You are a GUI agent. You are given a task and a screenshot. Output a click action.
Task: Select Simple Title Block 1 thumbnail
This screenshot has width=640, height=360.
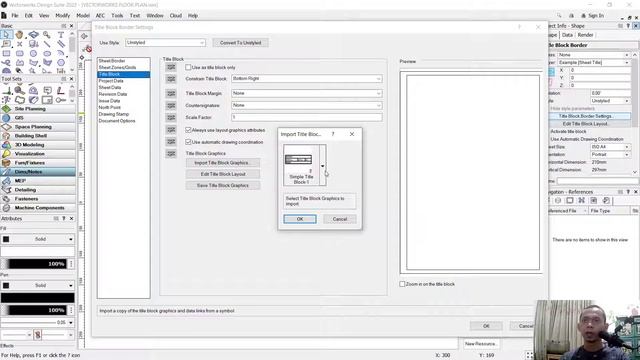301,165
